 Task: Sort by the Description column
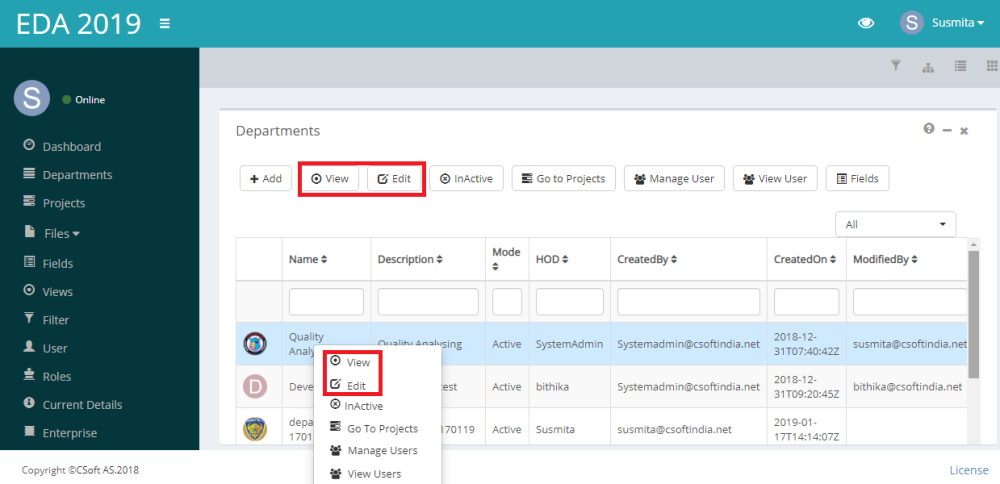coord(410,260)
